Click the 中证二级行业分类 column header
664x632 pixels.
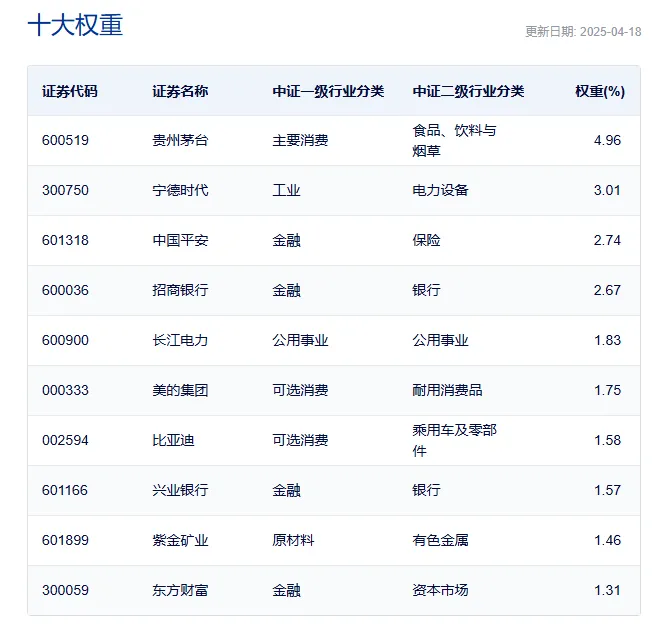coord(468,91)
